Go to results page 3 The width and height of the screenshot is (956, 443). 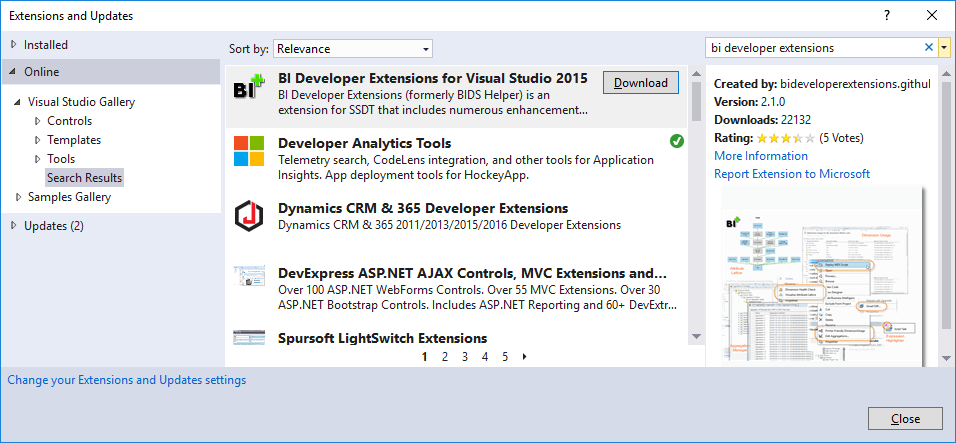[x=465, y=357]
